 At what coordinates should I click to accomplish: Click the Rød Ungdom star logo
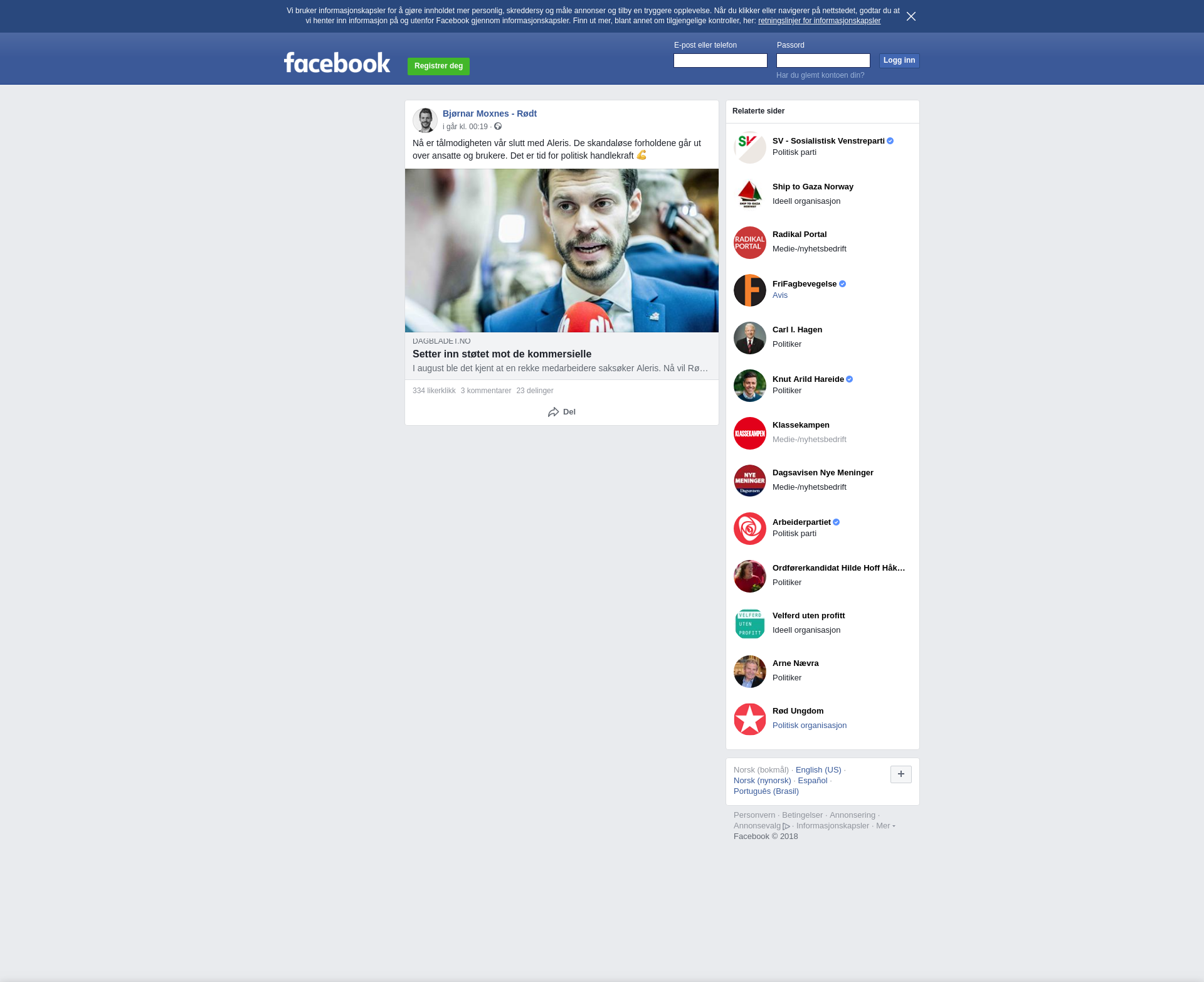[750, 719]
